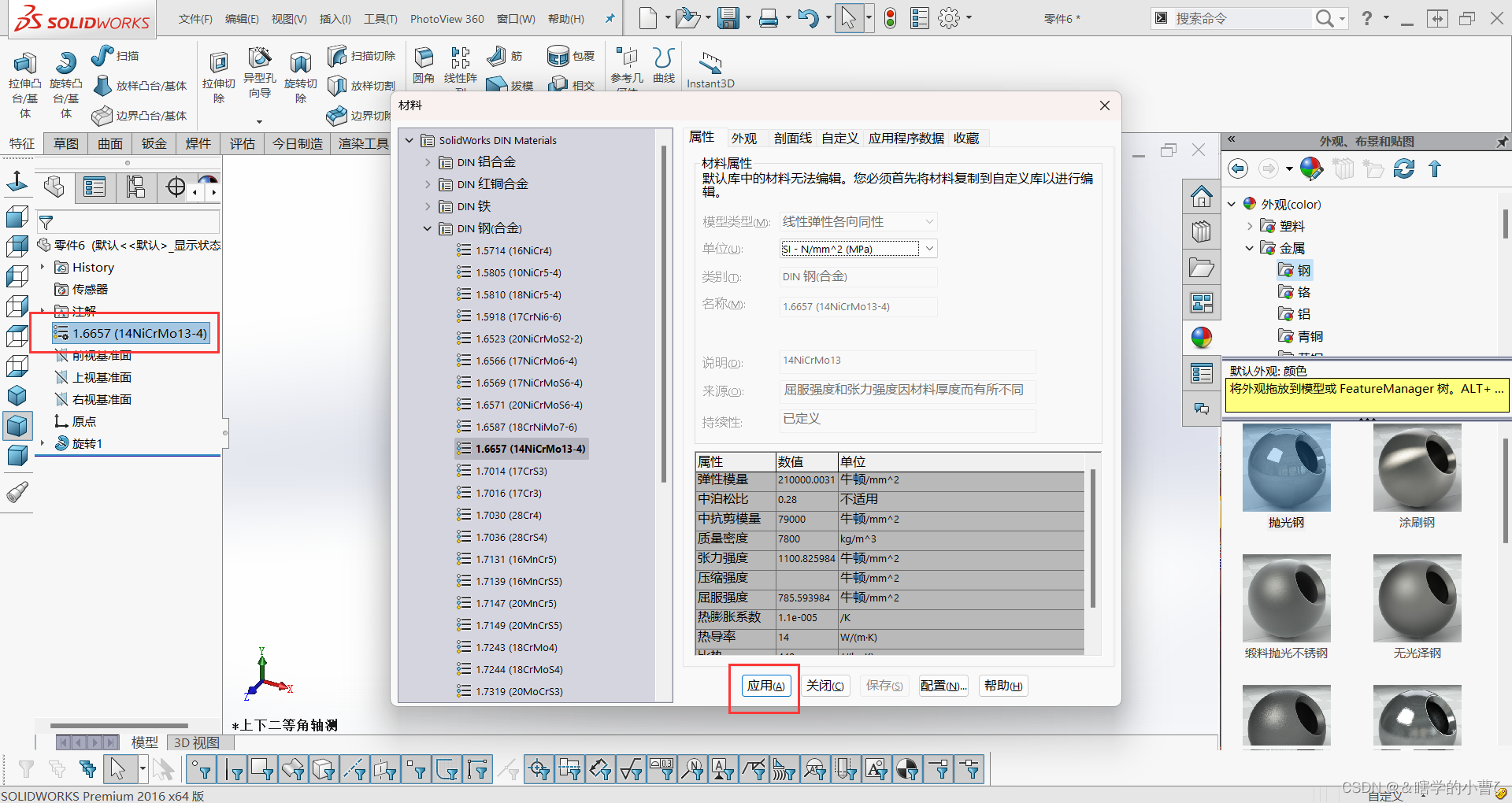Click the Instant3D tool

710,69
